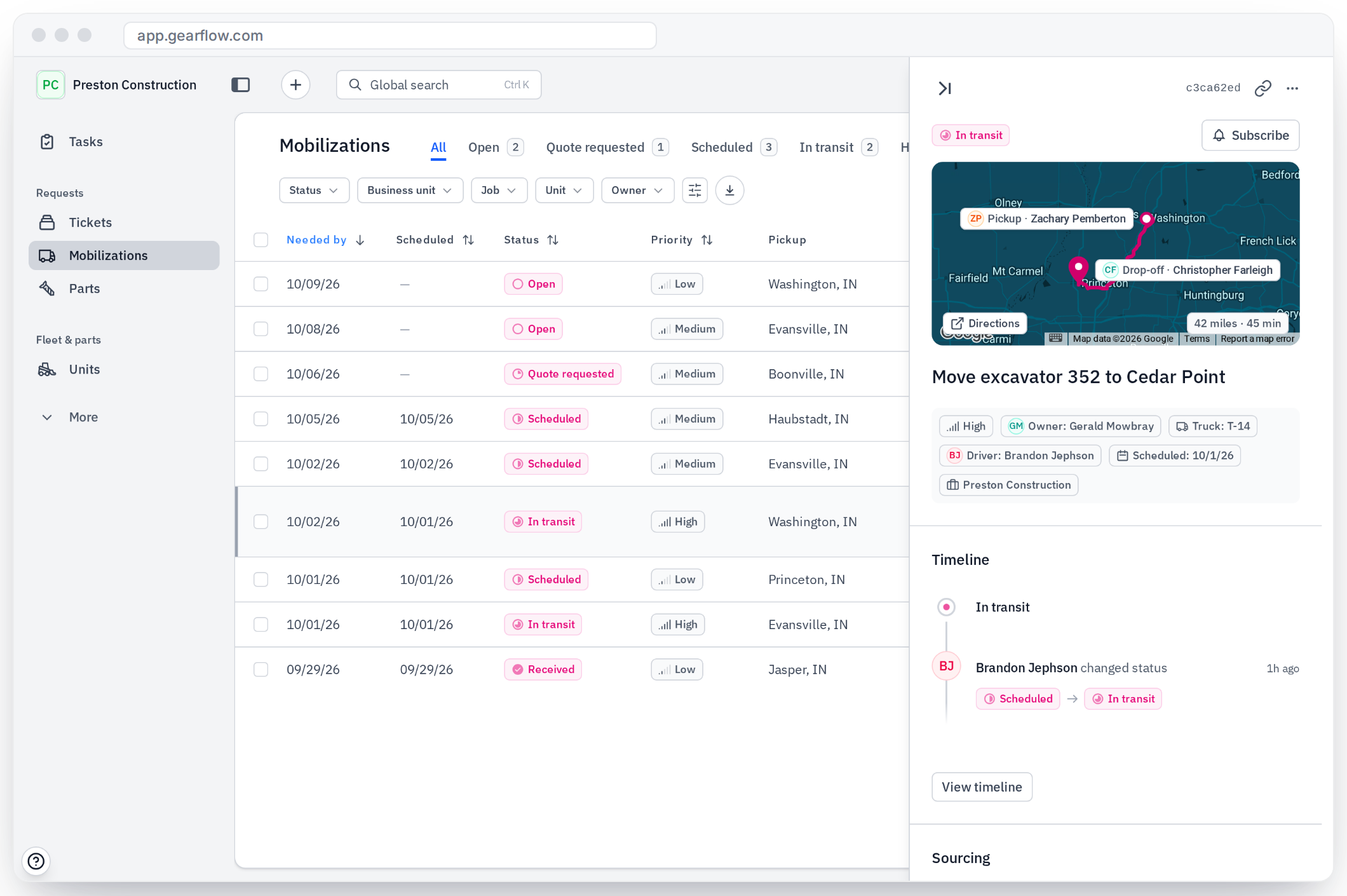Check the 10/05/26 Haubstadt row checkbox

coord(261,419)
